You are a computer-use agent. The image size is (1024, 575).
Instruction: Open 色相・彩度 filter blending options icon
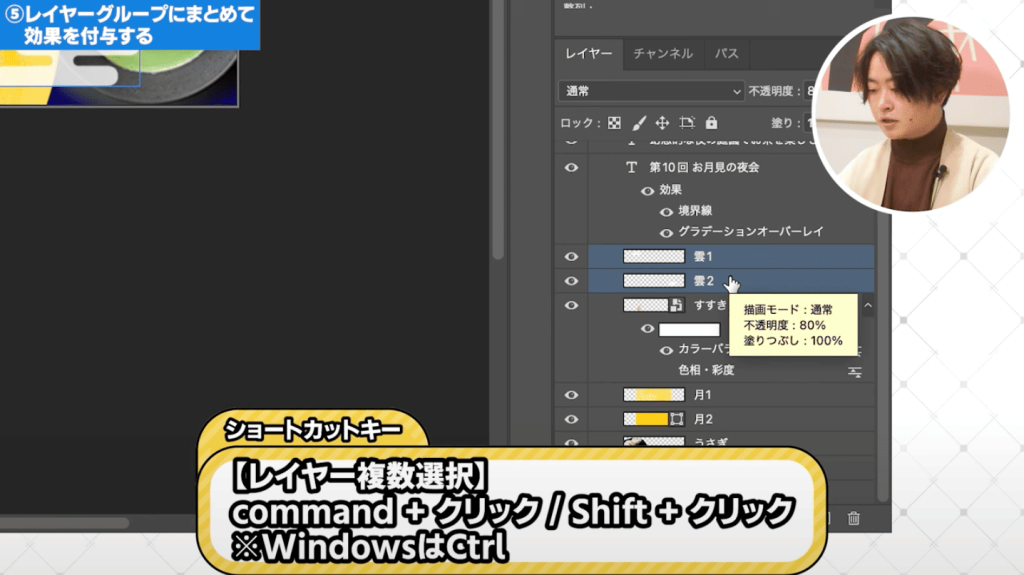click(x=854, y=372)
